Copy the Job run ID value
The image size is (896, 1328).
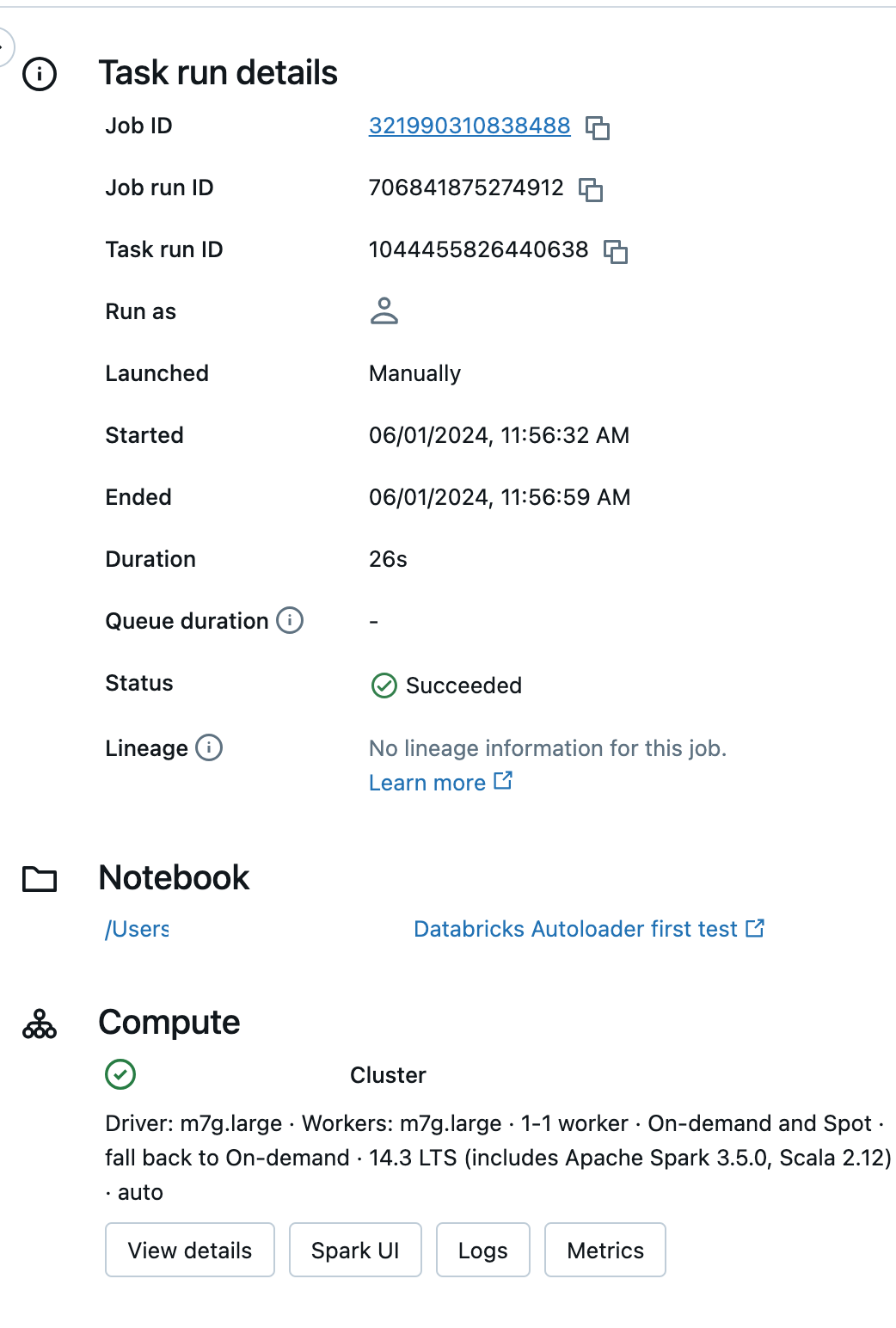[590, 190]
